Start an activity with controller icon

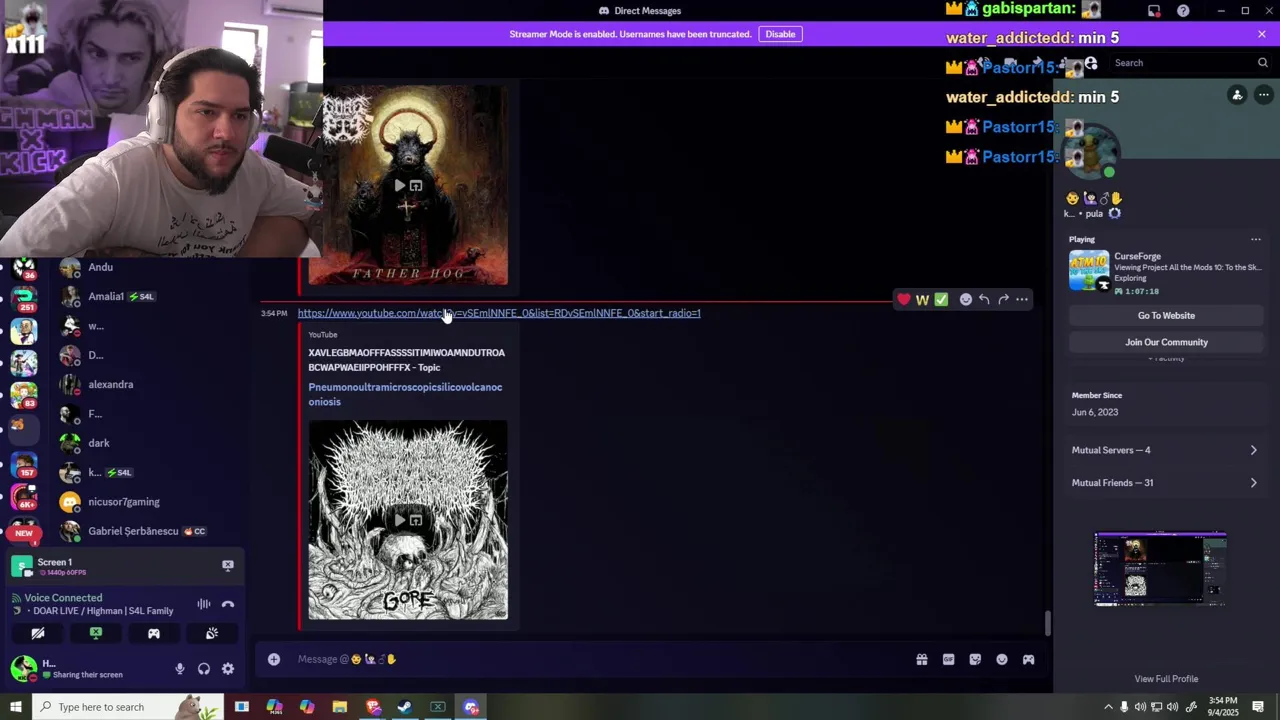tap(154, 633)
